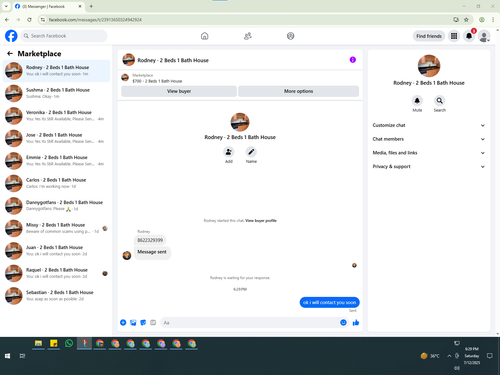
Task: Reload the browser page
Action: 29,20
